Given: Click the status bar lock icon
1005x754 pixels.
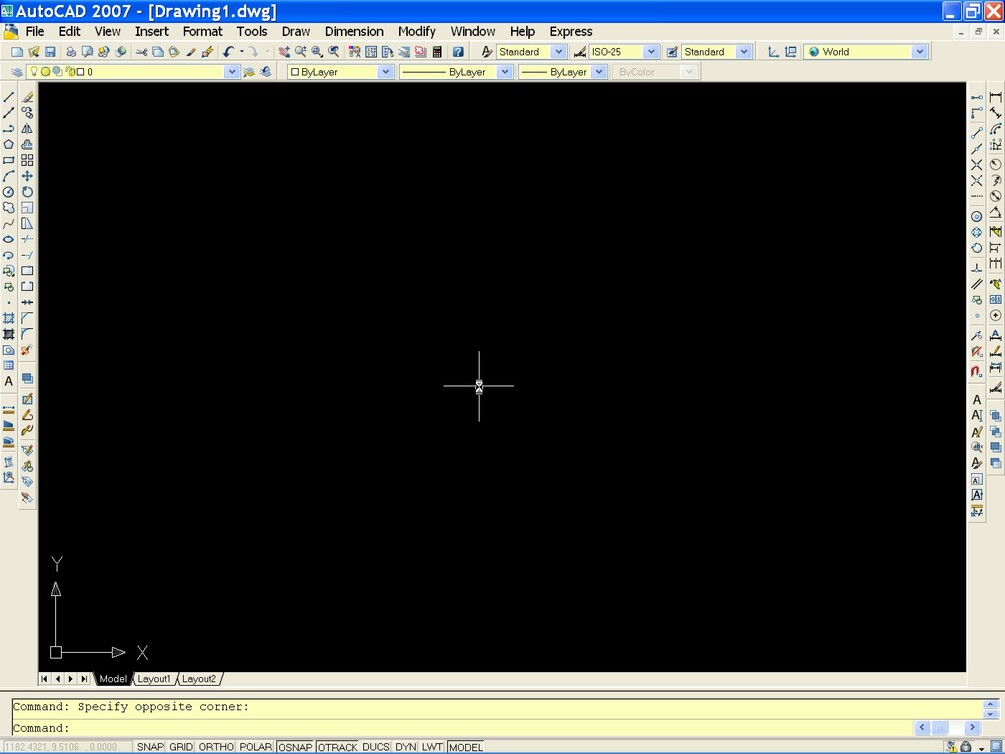Looking at the screenshot, I should click(x=966, y=747).
